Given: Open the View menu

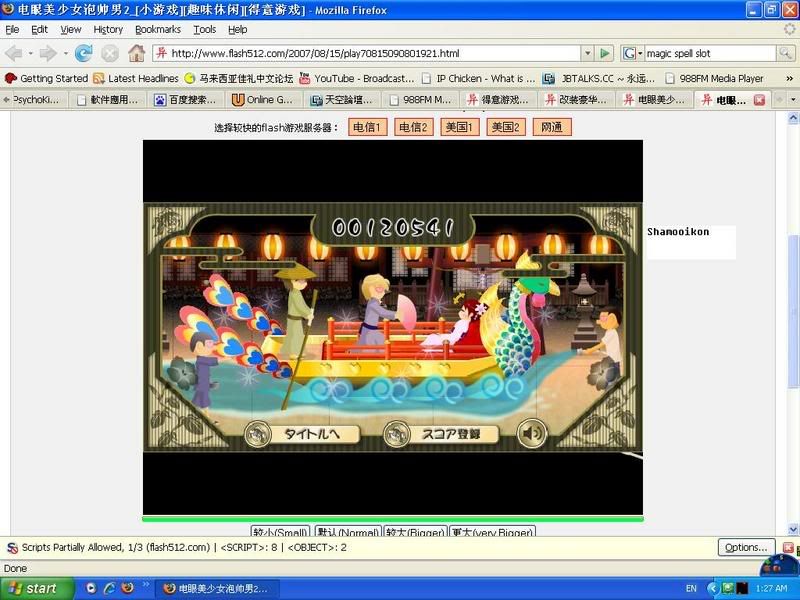Looking at the screenshot, I should [70, 30].
